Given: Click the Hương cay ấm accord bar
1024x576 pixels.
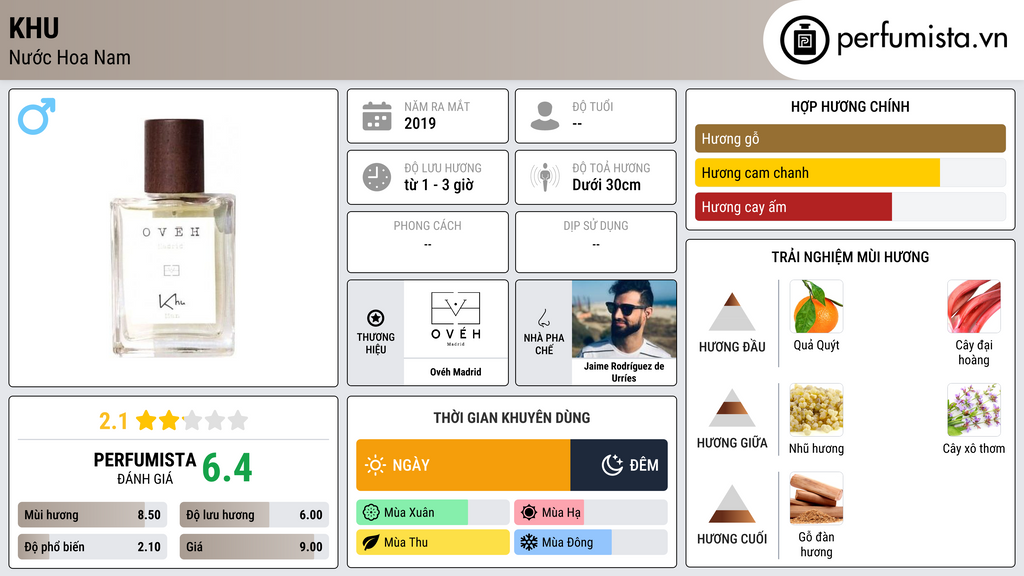Looking at the screenshot, I should (x=850, y=207).
